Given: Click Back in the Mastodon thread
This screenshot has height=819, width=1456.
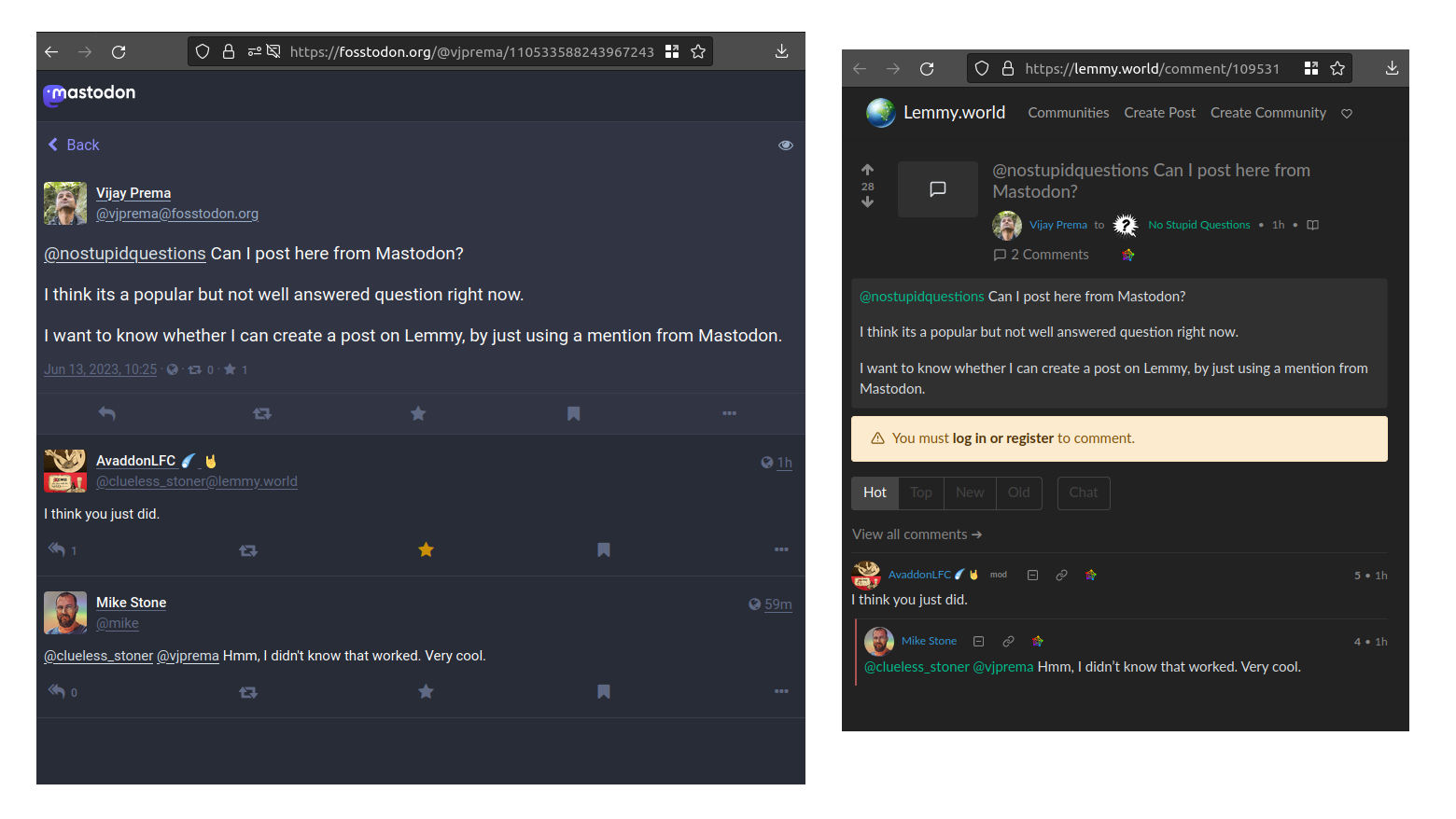Looking at the screenshot, I should click(74, 145).
